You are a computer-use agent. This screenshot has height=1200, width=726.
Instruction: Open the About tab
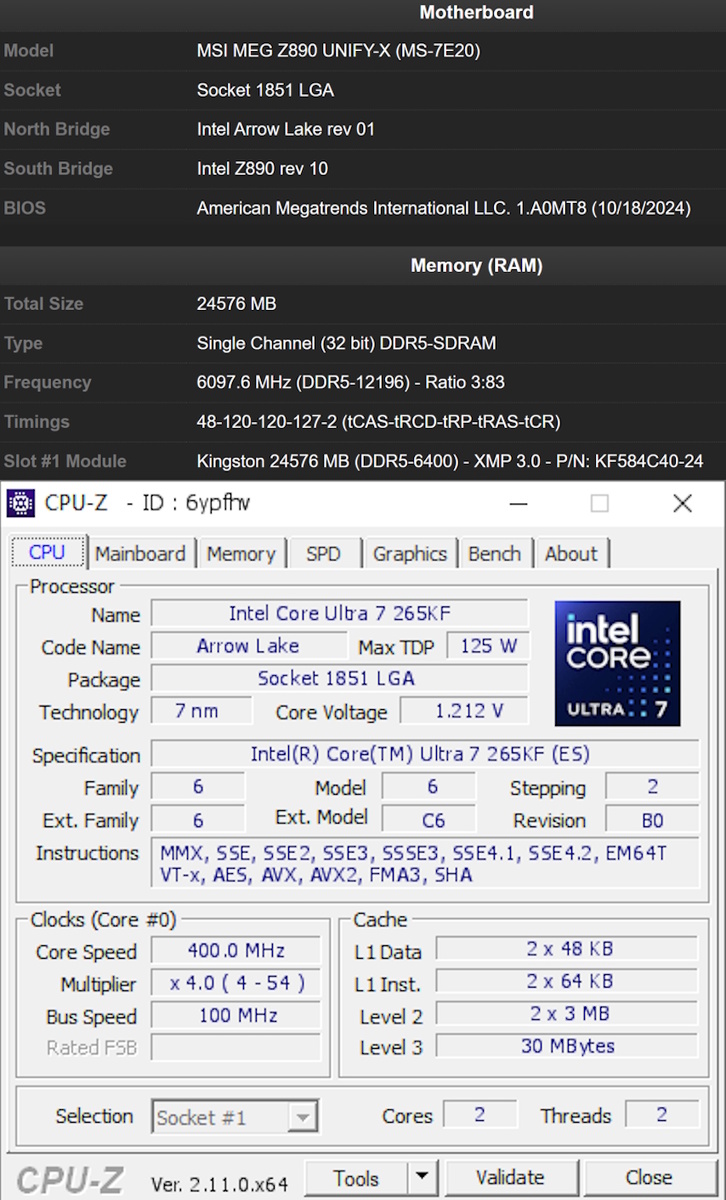point(571,554)
